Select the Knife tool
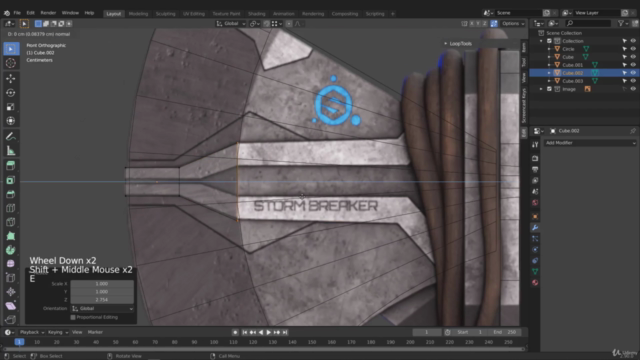Image resolution: width=640 pixels, height=360 pixels. tap(11, 222)
